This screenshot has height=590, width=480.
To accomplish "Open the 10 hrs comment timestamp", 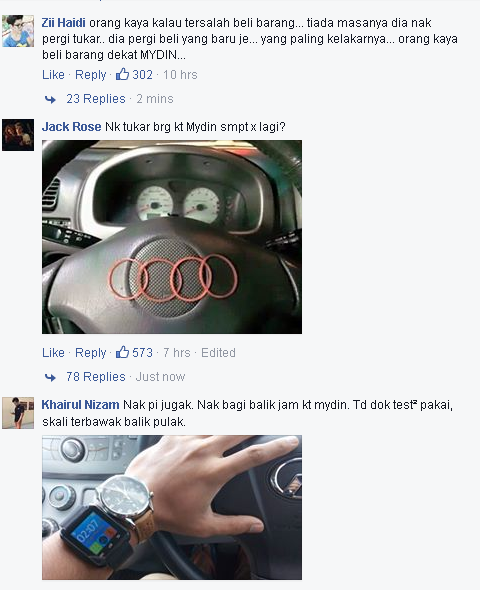I will (x=180, y=75).
